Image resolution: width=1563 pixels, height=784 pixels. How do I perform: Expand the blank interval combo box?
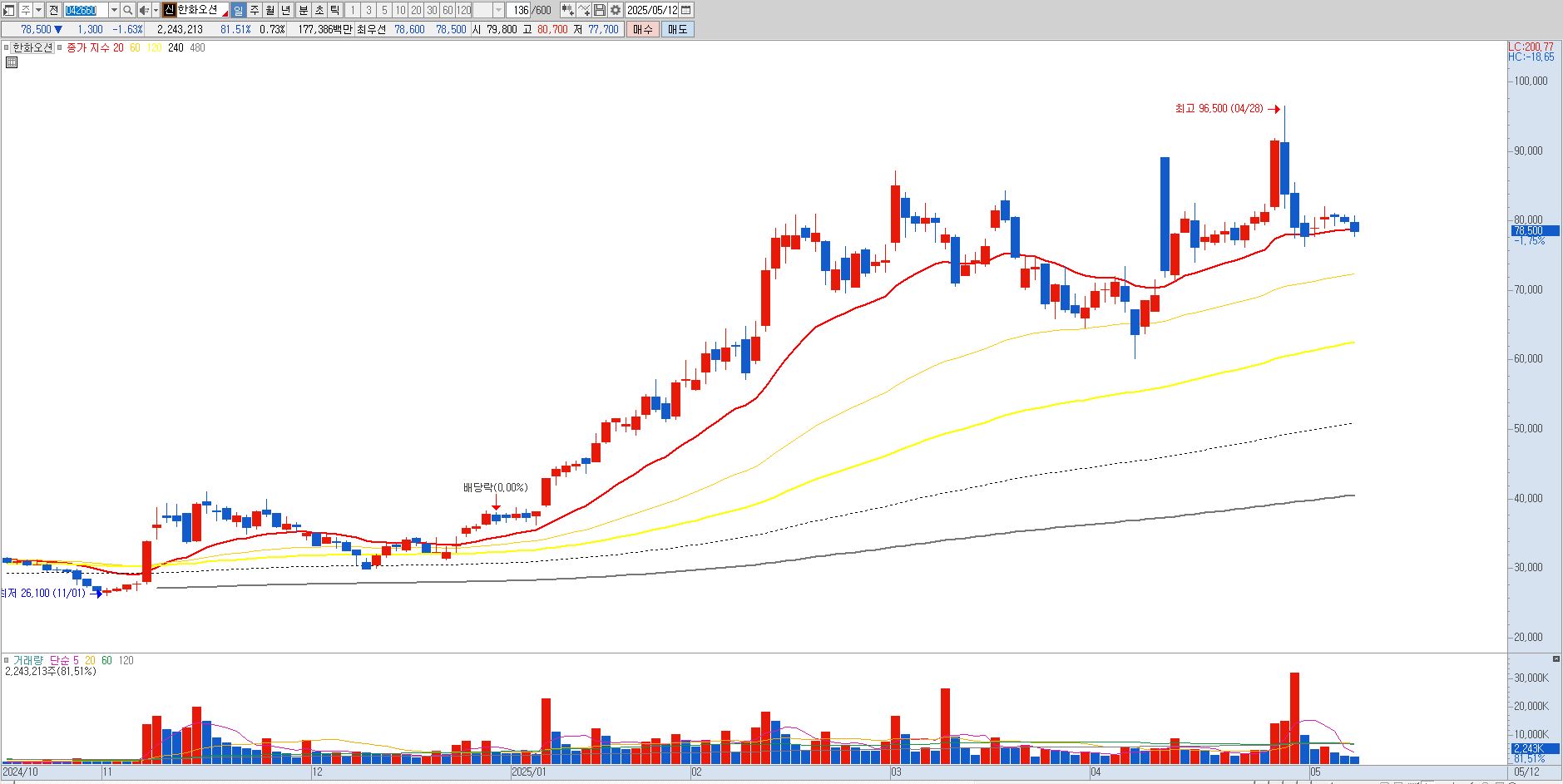(x=499, y=10)
